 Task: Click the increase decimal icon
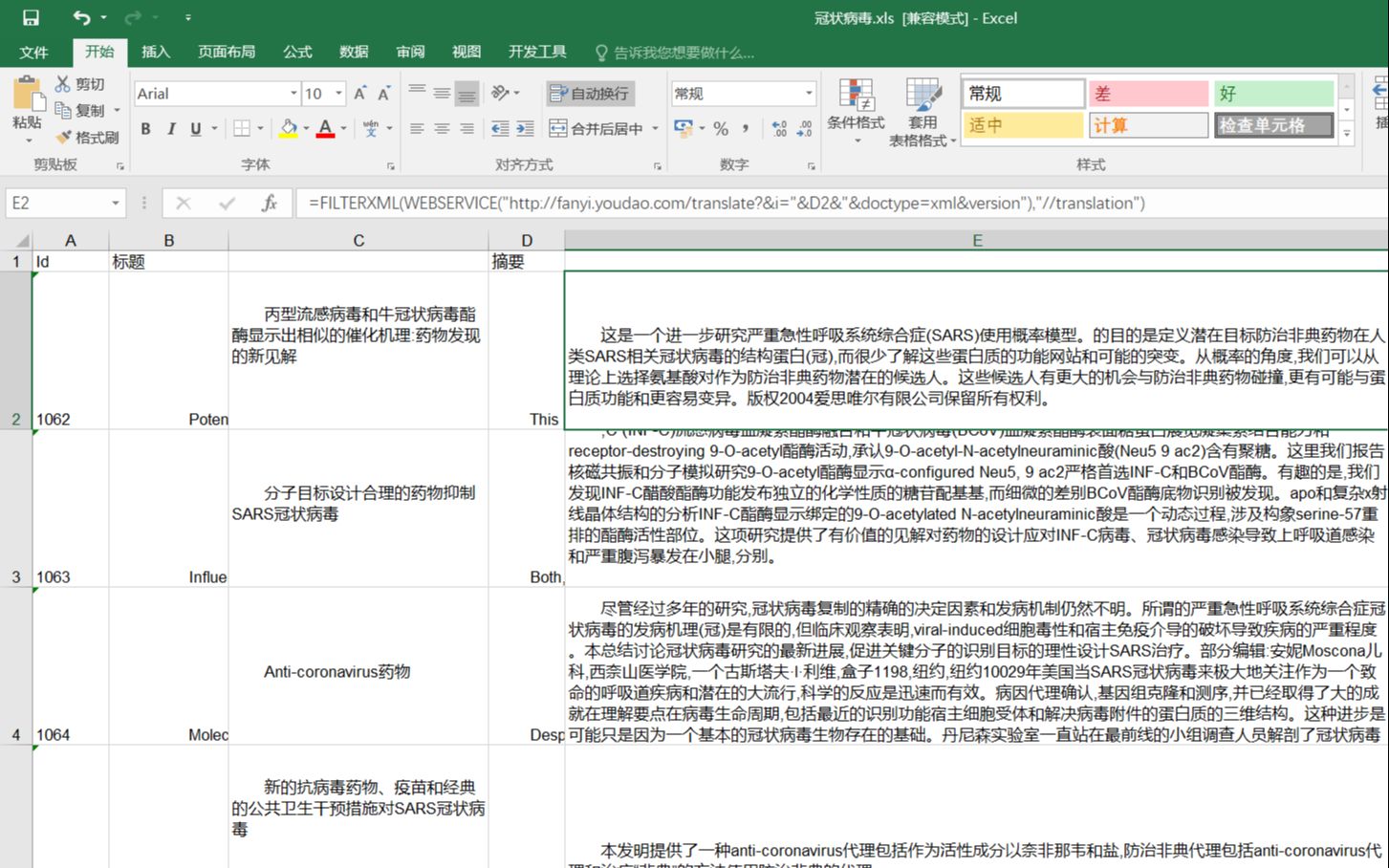[x=779, y=128]
